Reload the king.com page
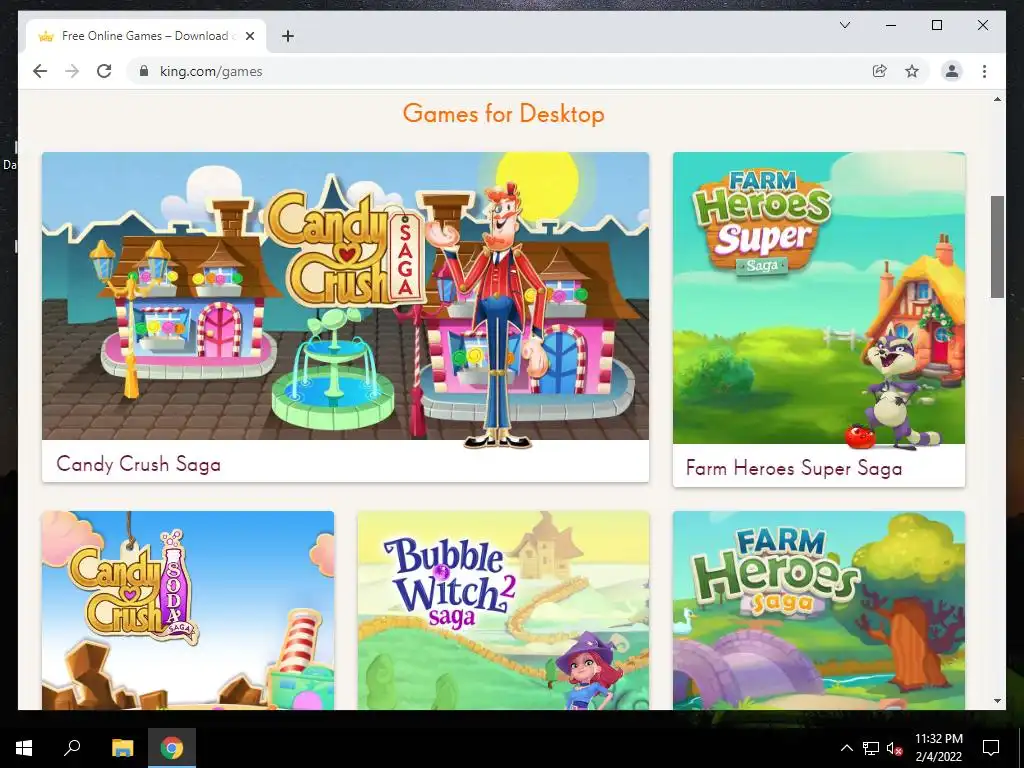1024x768 pixels. (104, 71)
